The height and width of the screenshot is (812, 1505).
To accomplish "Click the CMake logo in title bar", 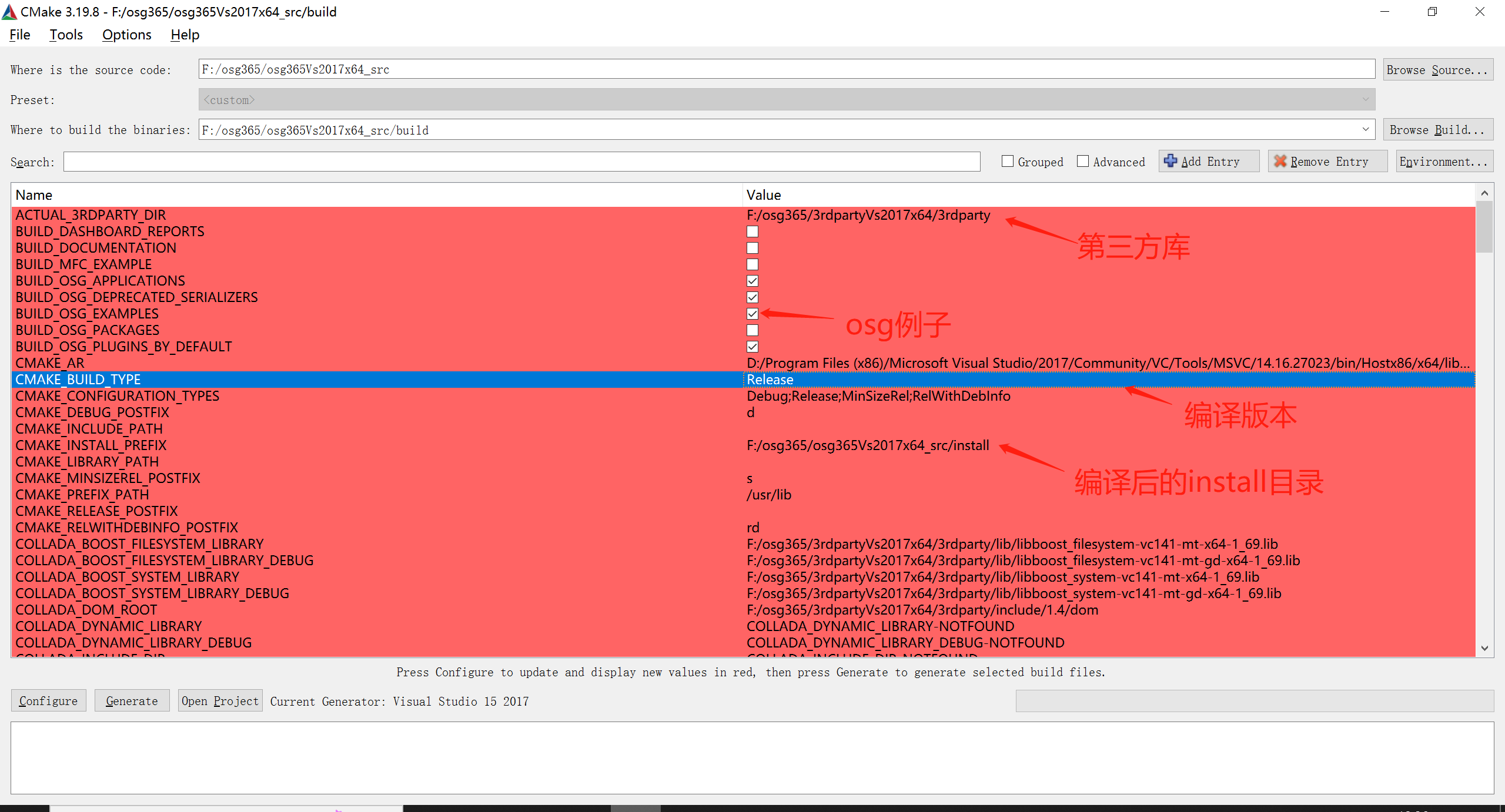I will 9,12.
